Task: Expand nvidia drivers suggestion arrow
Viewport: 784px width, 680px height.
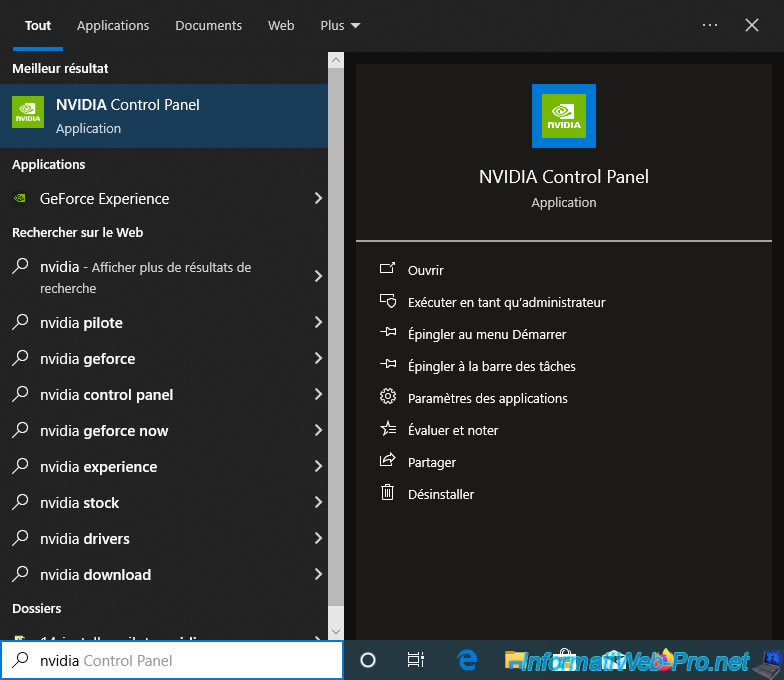Action: point(318,538)
